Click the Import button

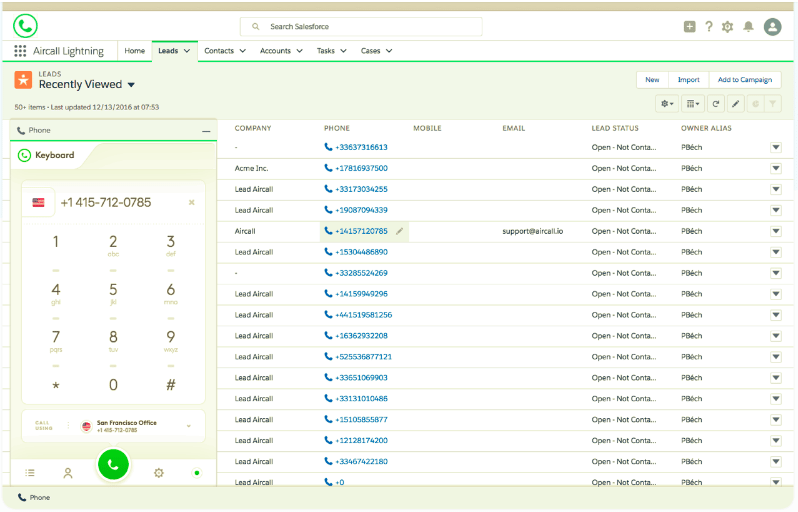(x=689, y=80)
